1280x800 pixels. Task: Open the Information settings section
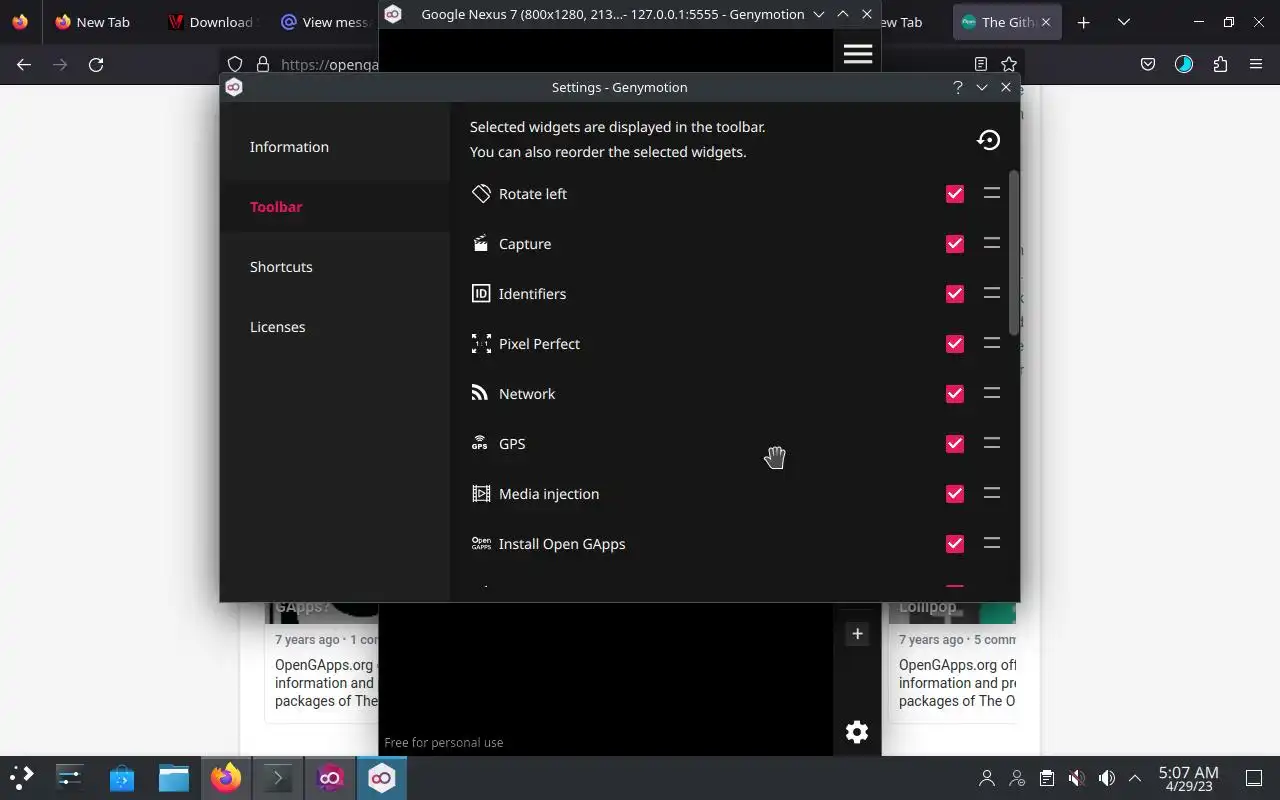(x=335, y=147)
